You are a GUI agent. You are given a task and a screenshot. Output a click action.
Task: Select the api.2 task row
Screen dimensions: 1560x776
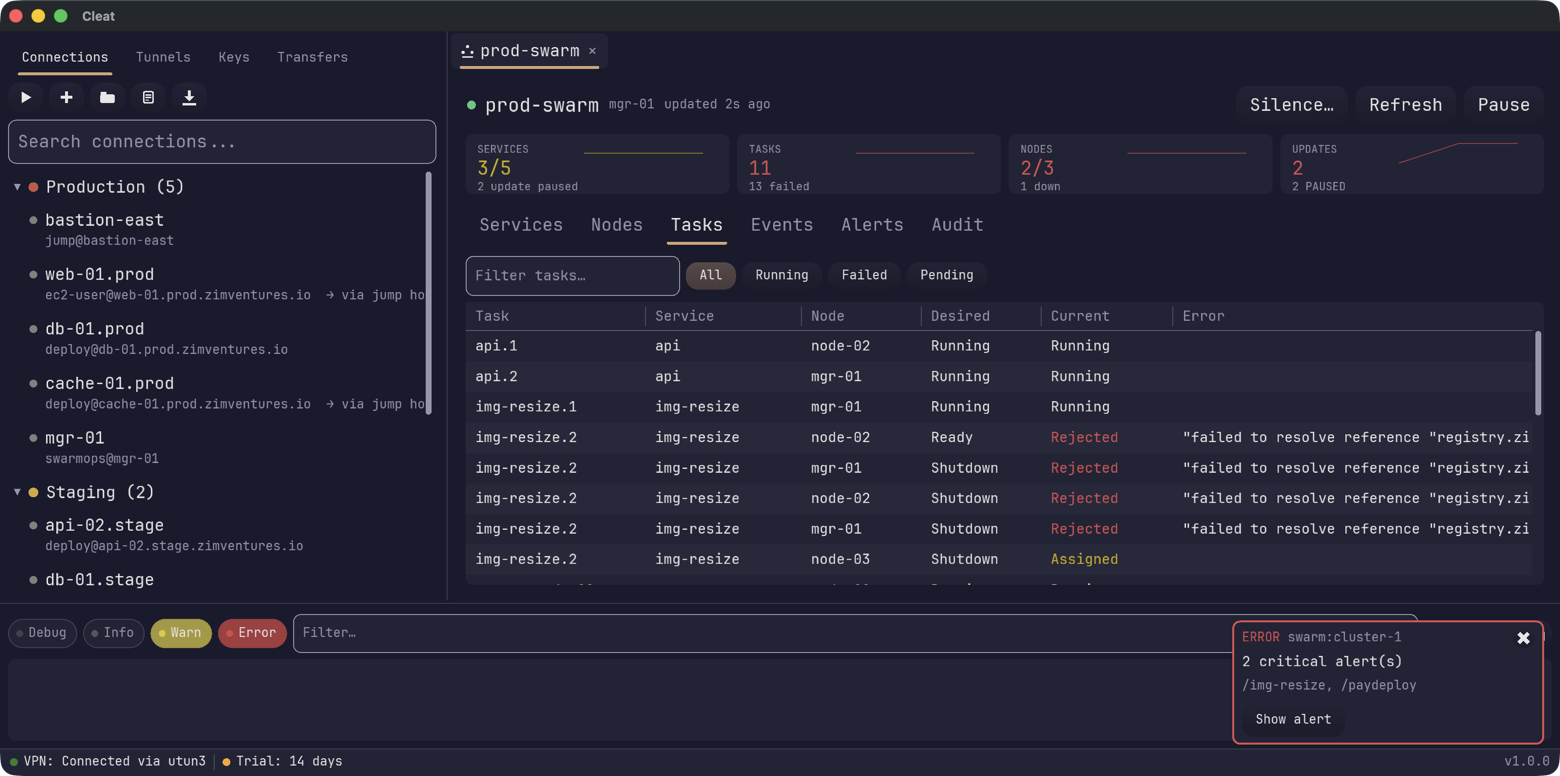999,377
